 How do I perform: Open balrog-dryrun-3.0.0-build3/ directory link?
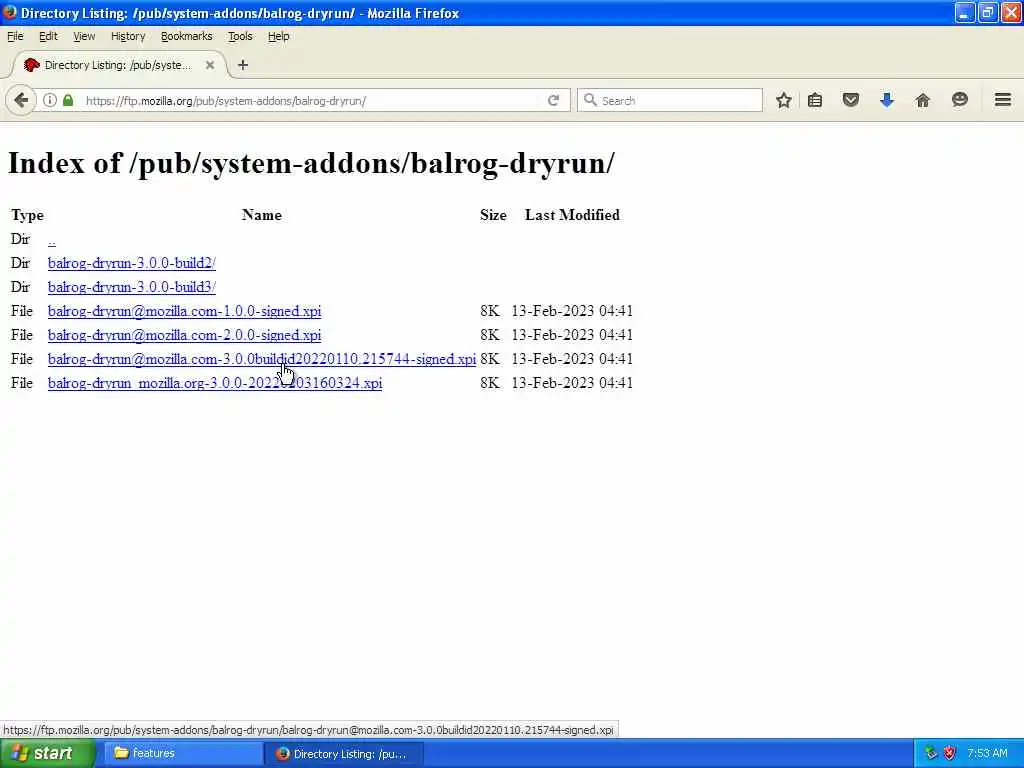pos(132,287)
